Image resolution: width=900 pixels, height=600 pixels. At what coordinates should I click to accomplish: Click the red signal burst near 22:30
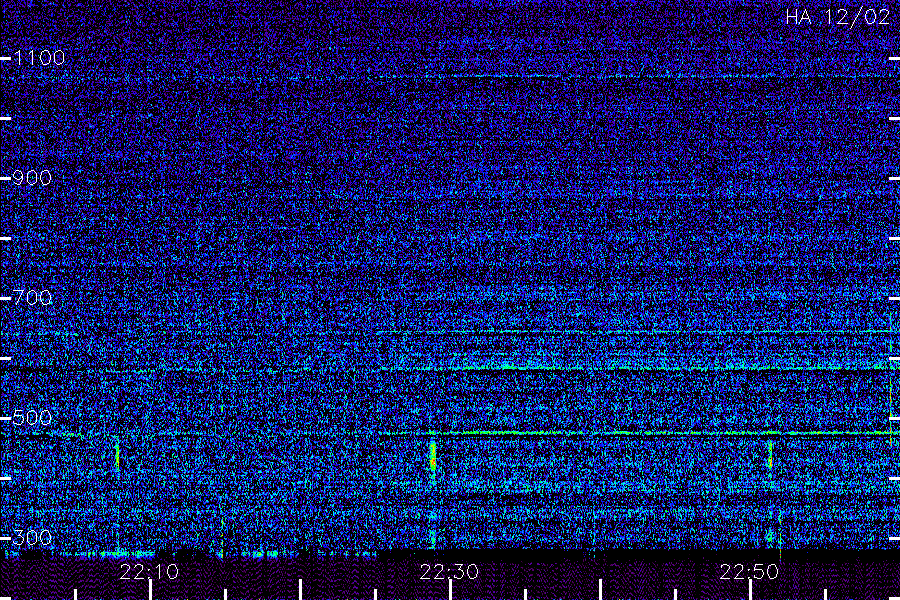[433, 456]
